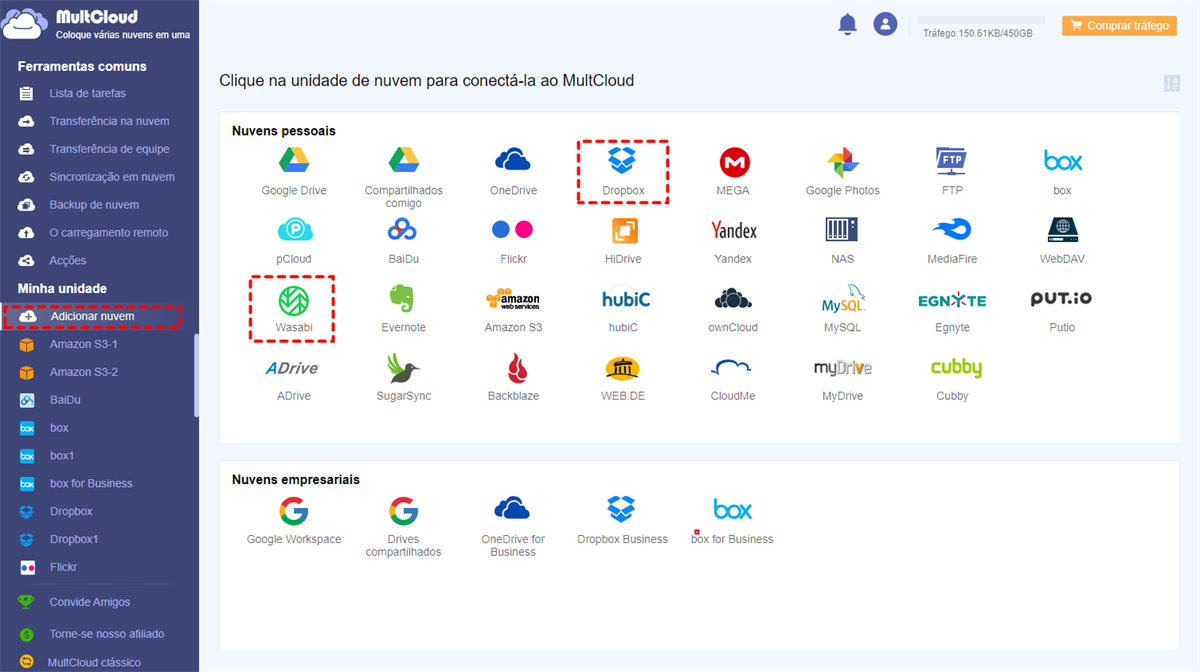Select the Wasabi cloud icon

coord(294,299)
